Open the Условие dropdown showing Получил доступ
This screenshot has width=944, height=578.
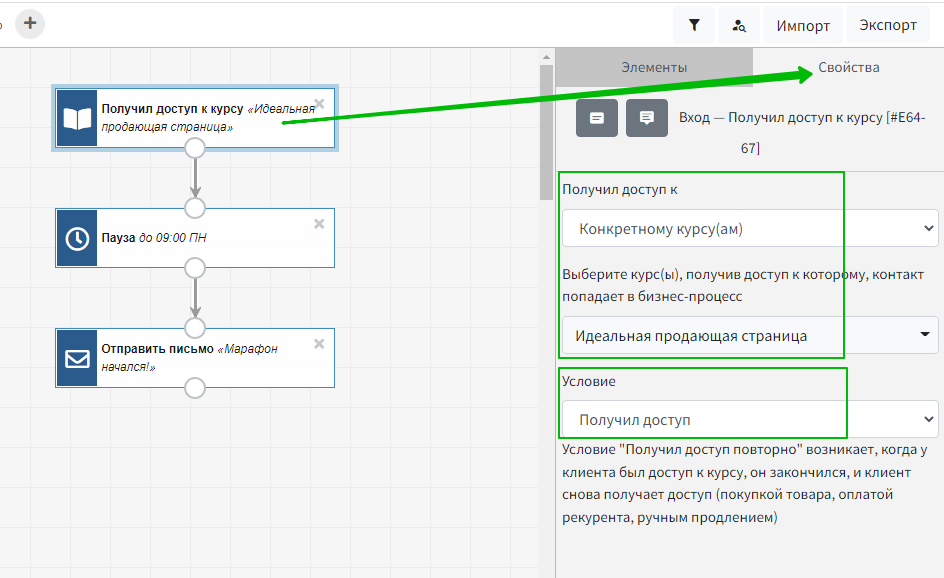[x=750, y=420]
